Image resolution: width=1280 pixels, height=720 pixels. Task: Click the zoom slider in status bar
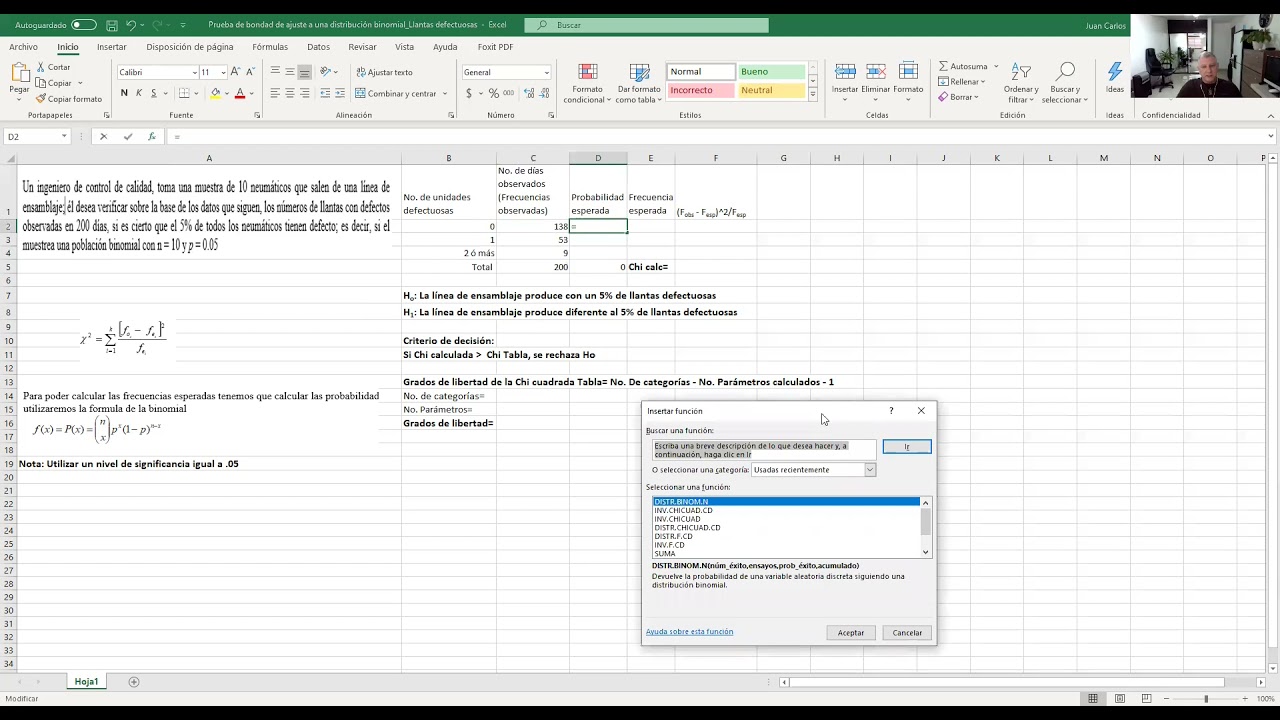coord(1205,698)
